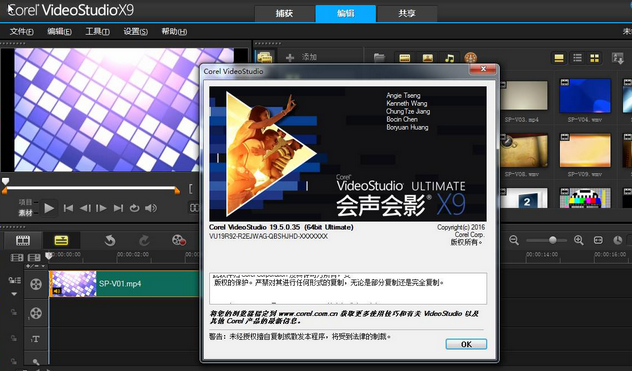Viewport: 632px width, 371px height.
Task: Open the 编辑(E) menu
Action: coord(60,31)
